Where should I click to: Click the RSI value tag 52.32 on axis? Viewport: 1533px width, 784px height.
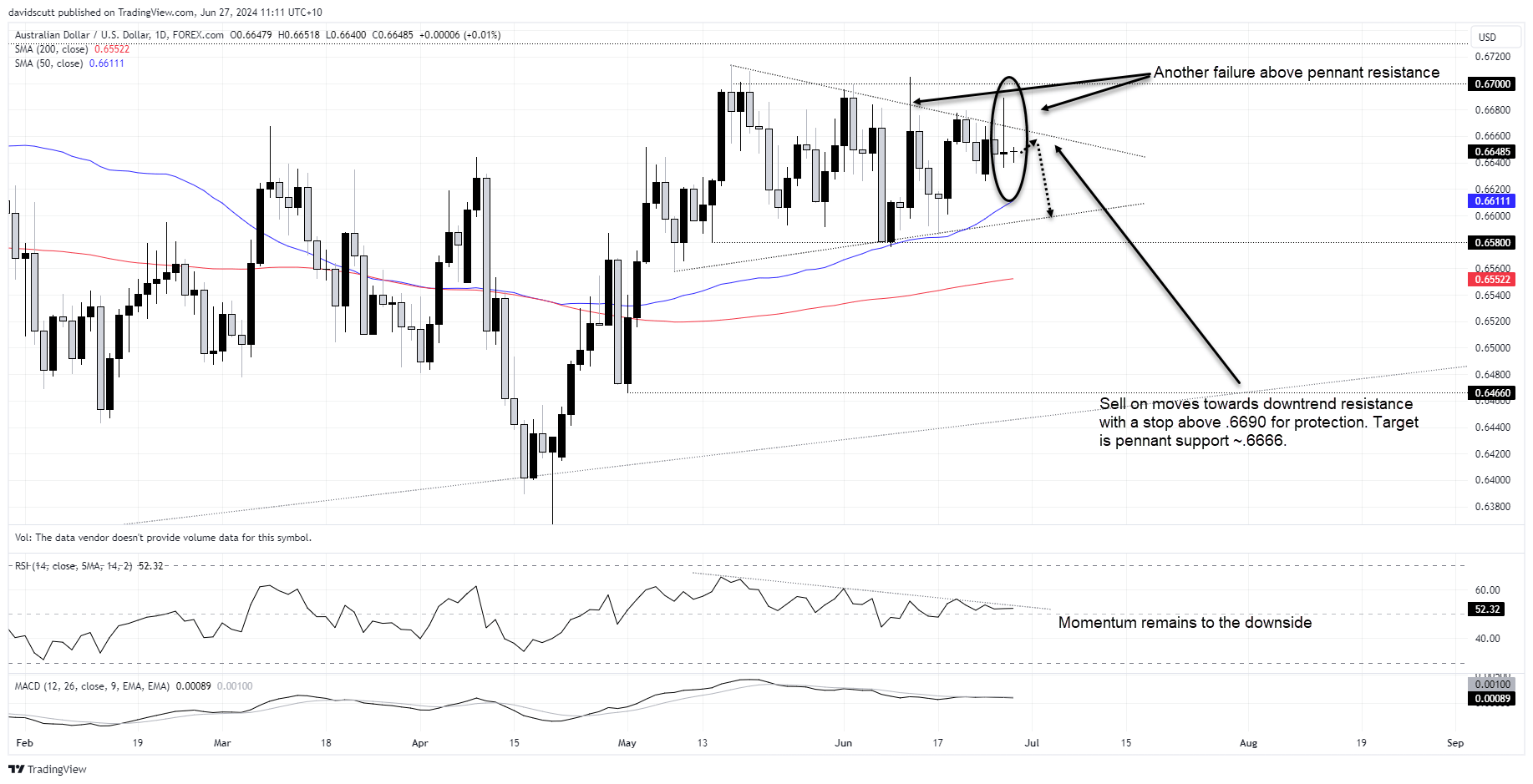click(1487, 609)
